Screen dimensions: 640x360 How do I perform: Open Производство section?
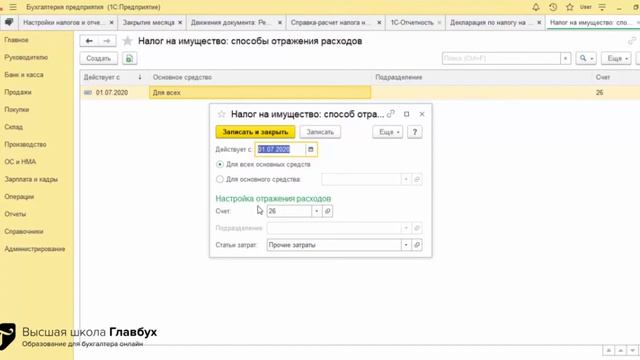(x=25, y=144)
